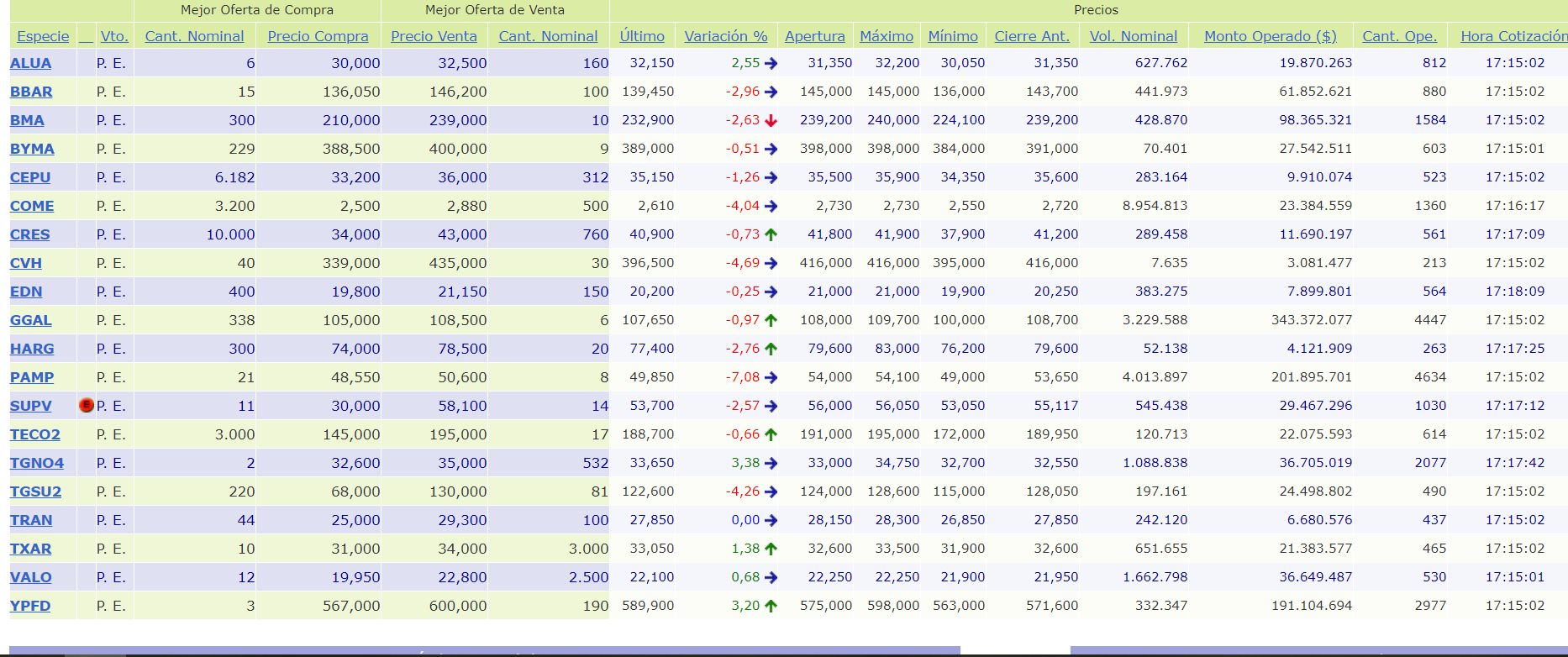This screenshot has width=1568, height=657.
Task: Click the green up arrow in GGAL row
Action: [x=771, y=320]
